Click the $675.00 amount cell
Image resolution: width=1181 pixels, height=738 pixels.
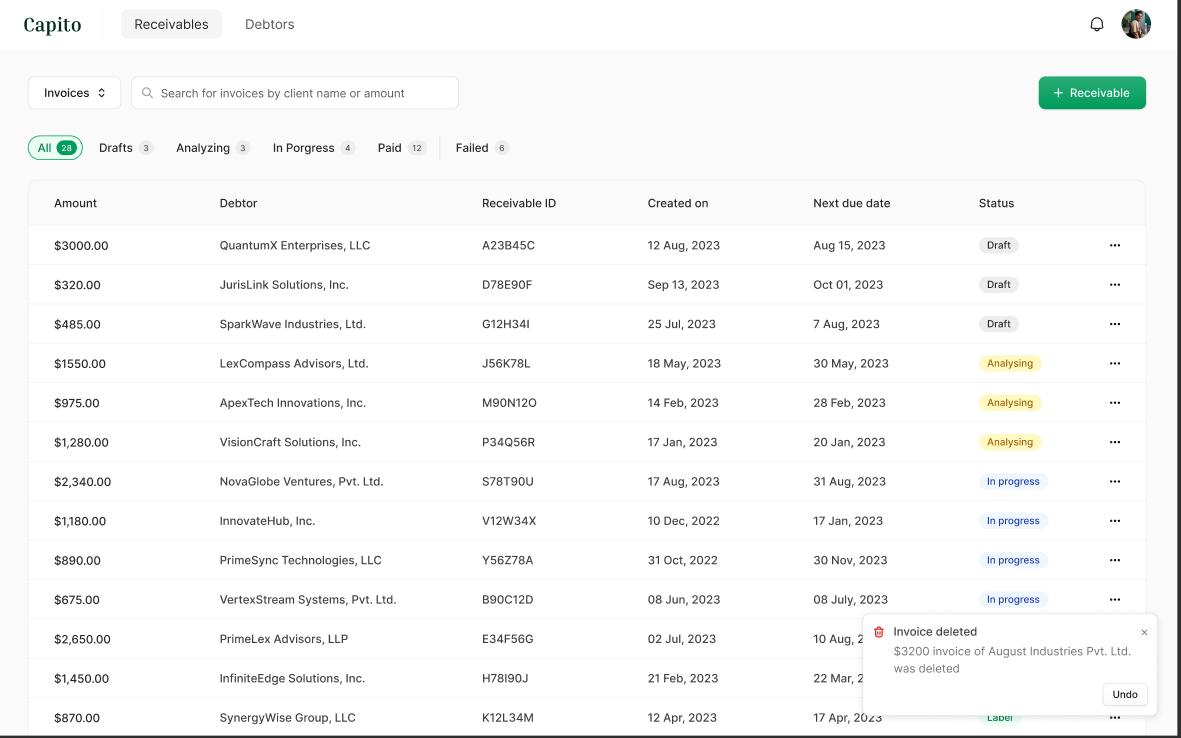[x=77, y=599]
